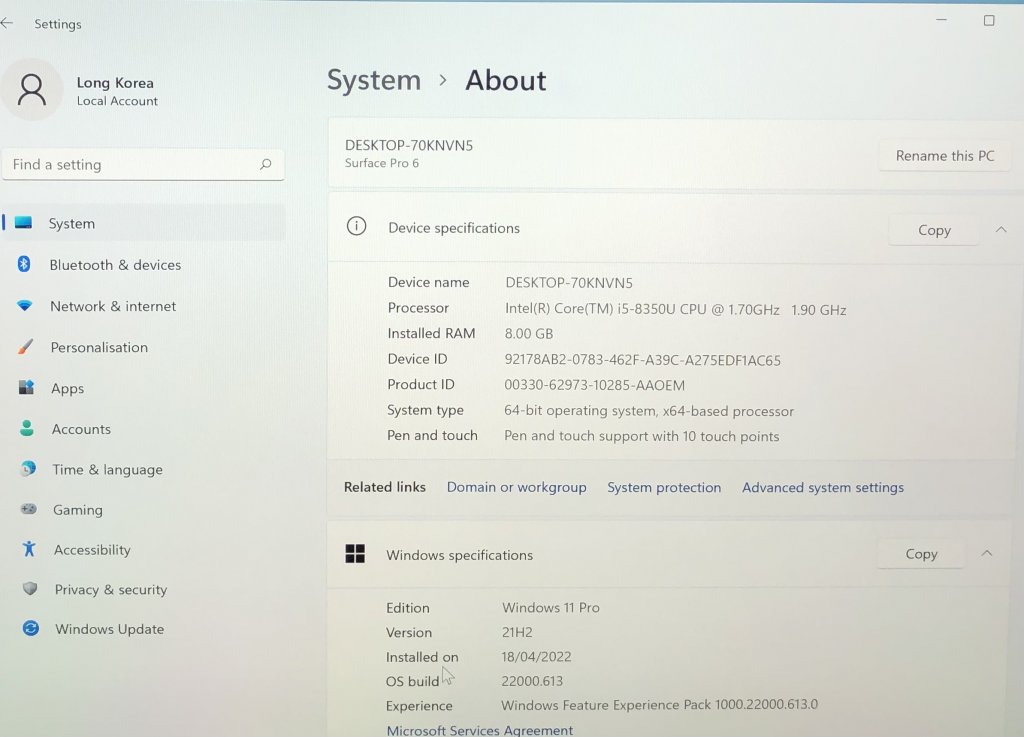Screen dimensions: 1024x737
Task: Click the 64-bit operating system value
Action: coord(648,411)
